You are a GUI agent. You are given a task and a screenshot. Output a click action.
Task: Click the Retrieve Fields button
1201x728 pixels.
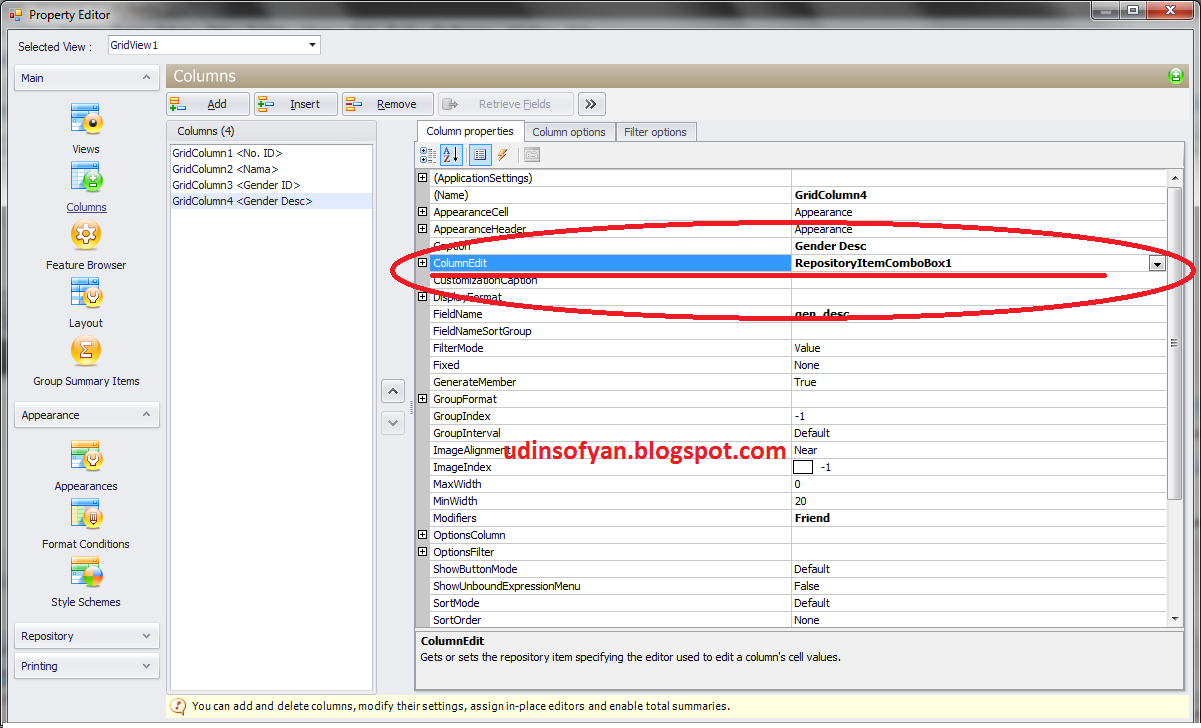tap(506, 104)
